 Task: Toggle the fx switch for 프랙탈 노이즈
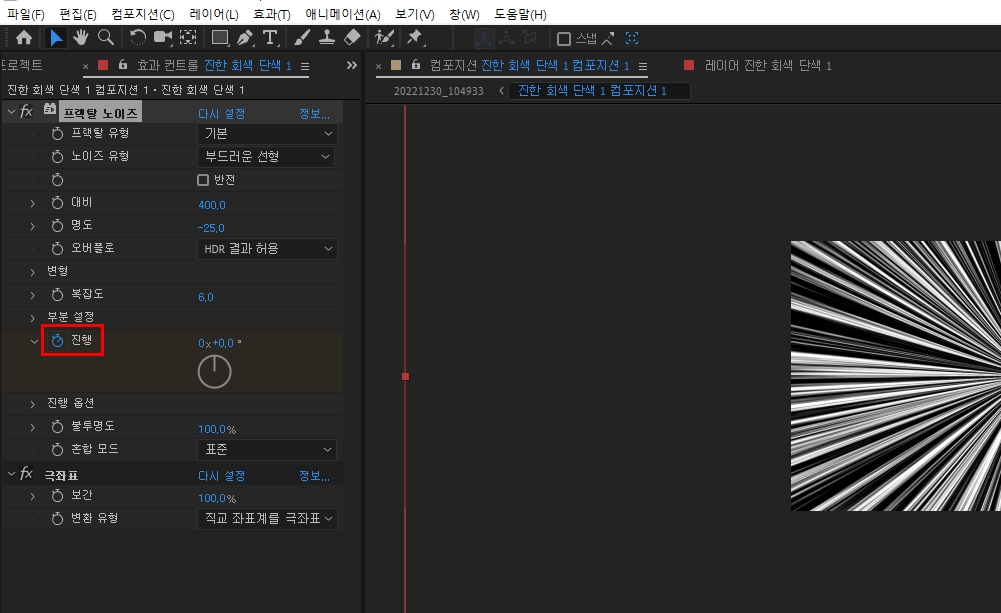[x=26, y=112]
